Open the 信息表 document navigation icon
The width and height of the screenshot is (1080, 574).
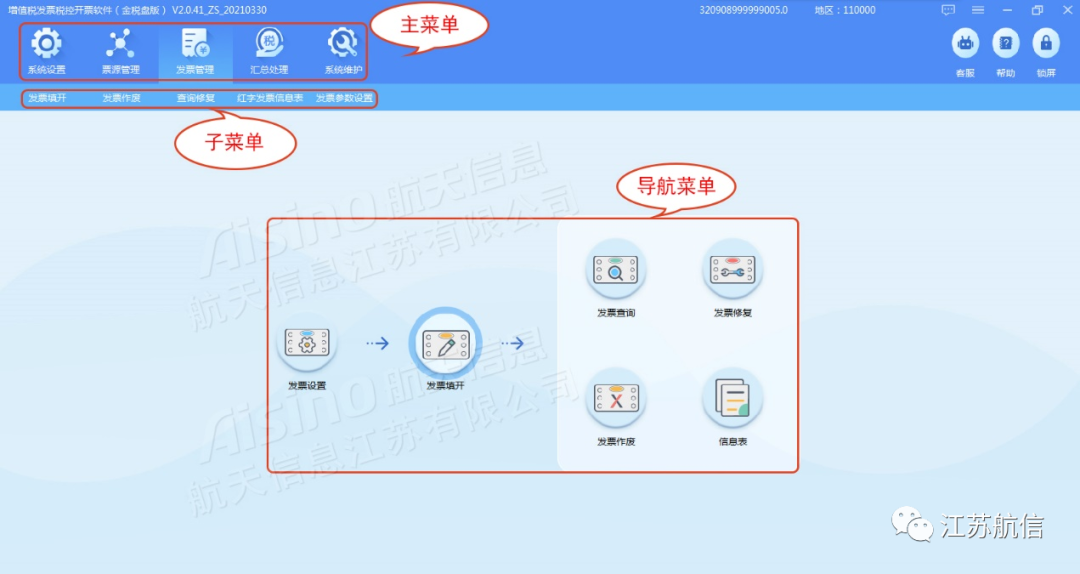[x=733, y=398]
